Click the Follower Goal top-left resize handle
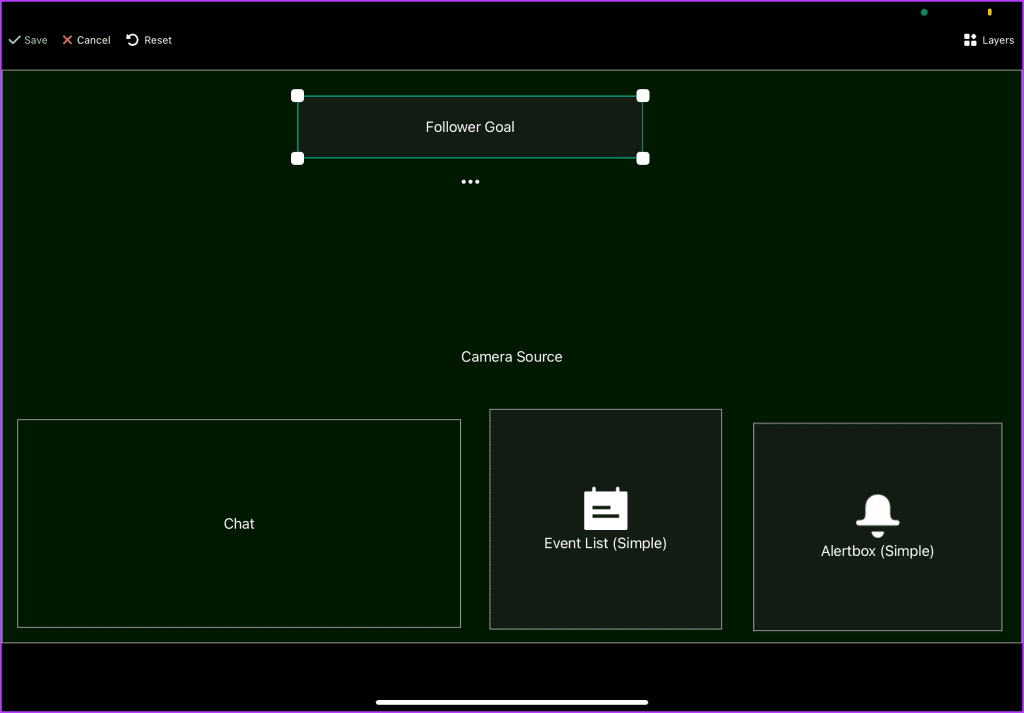Screen dimensions: 1024x713 coord(297,96)
